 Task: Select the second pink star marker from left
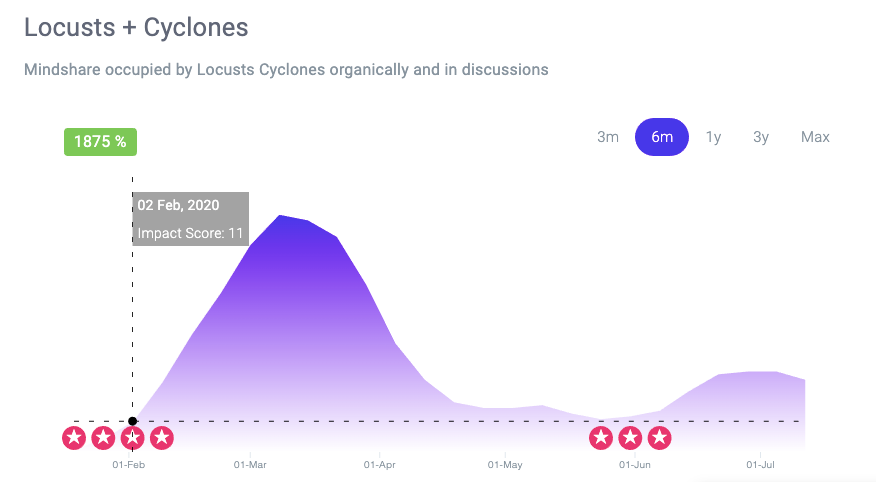click(x=103, y=438)
